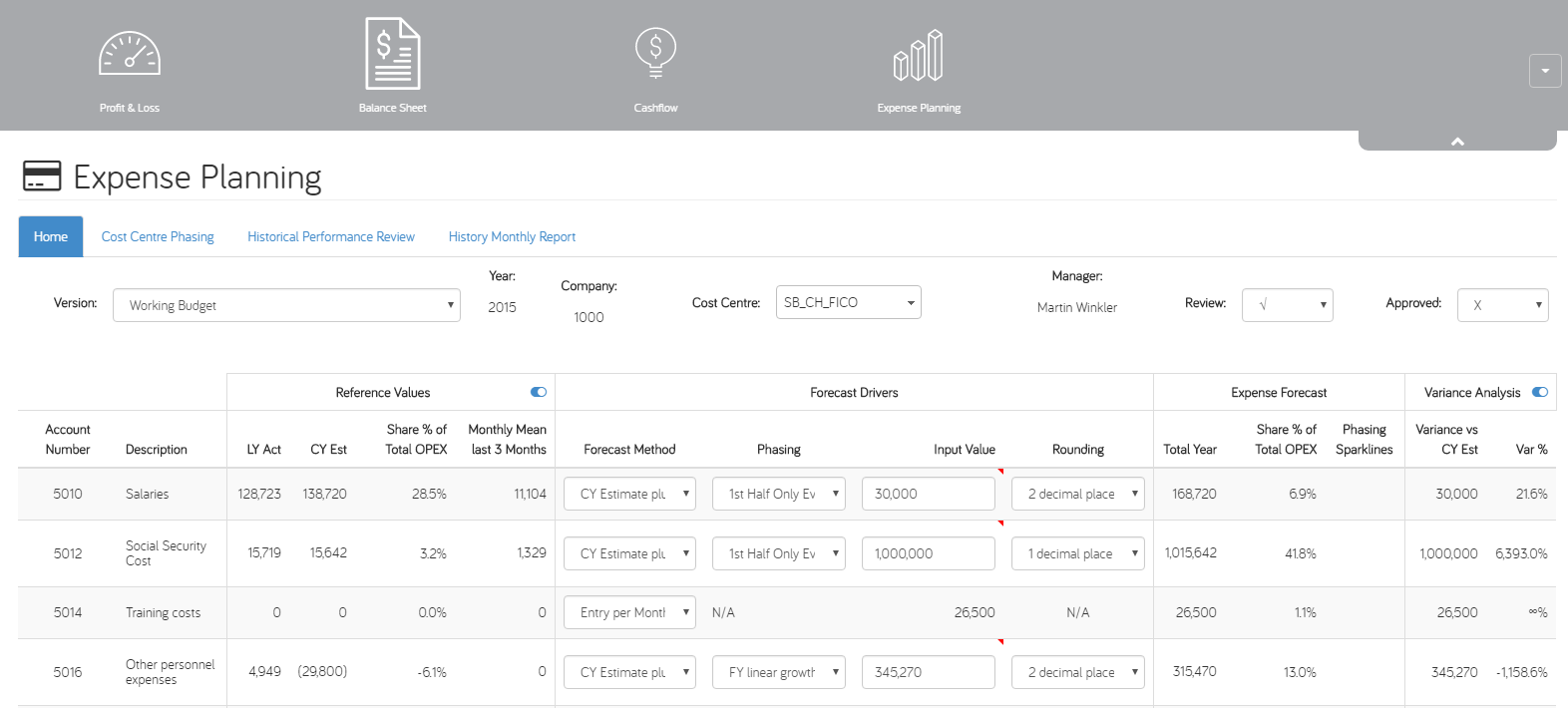Click the LY Act value 128,723
1568x708 pixels.
[x=259, y=494]
